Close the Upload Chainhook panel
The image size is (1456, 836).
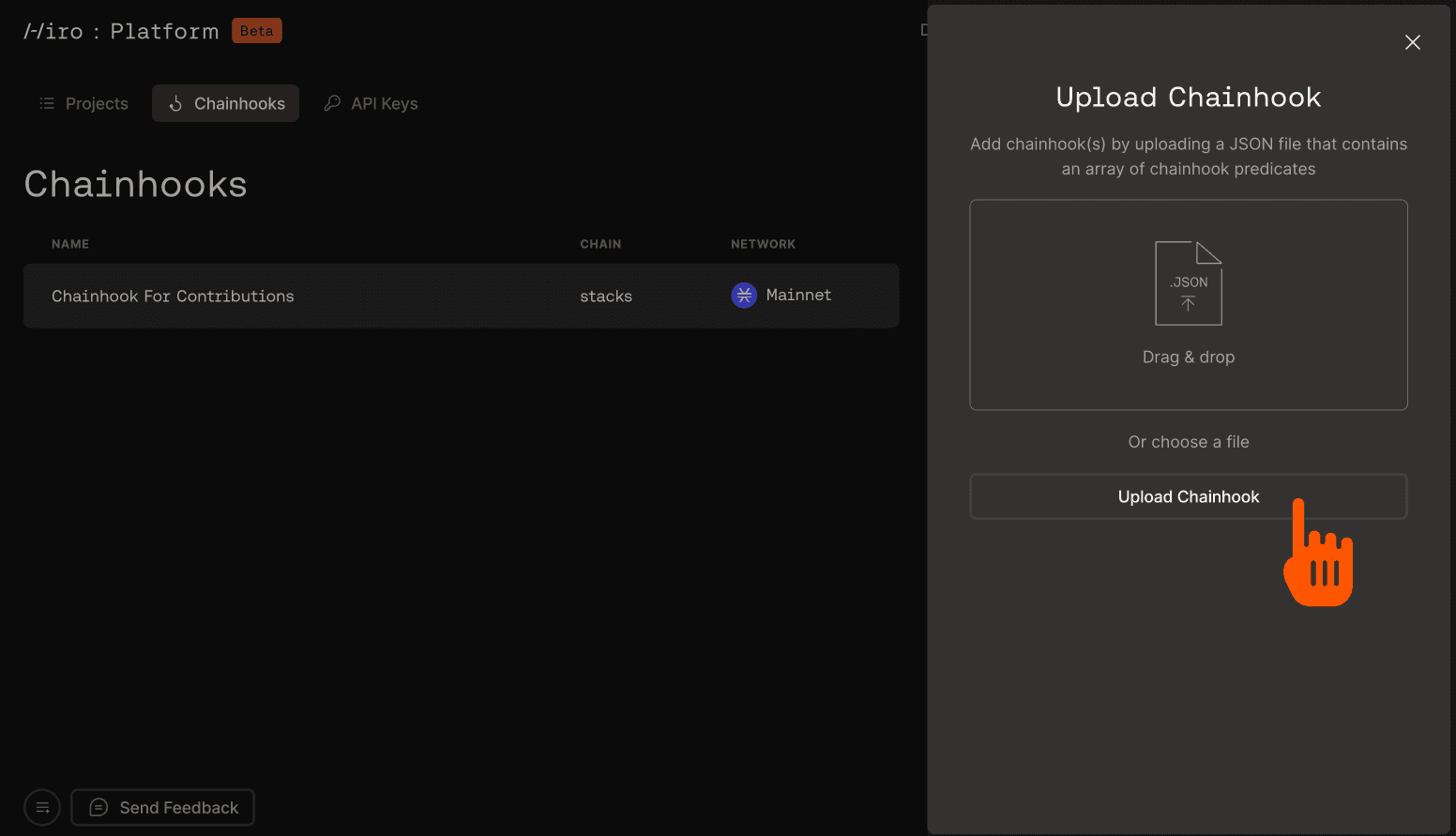pos(1412,42)
